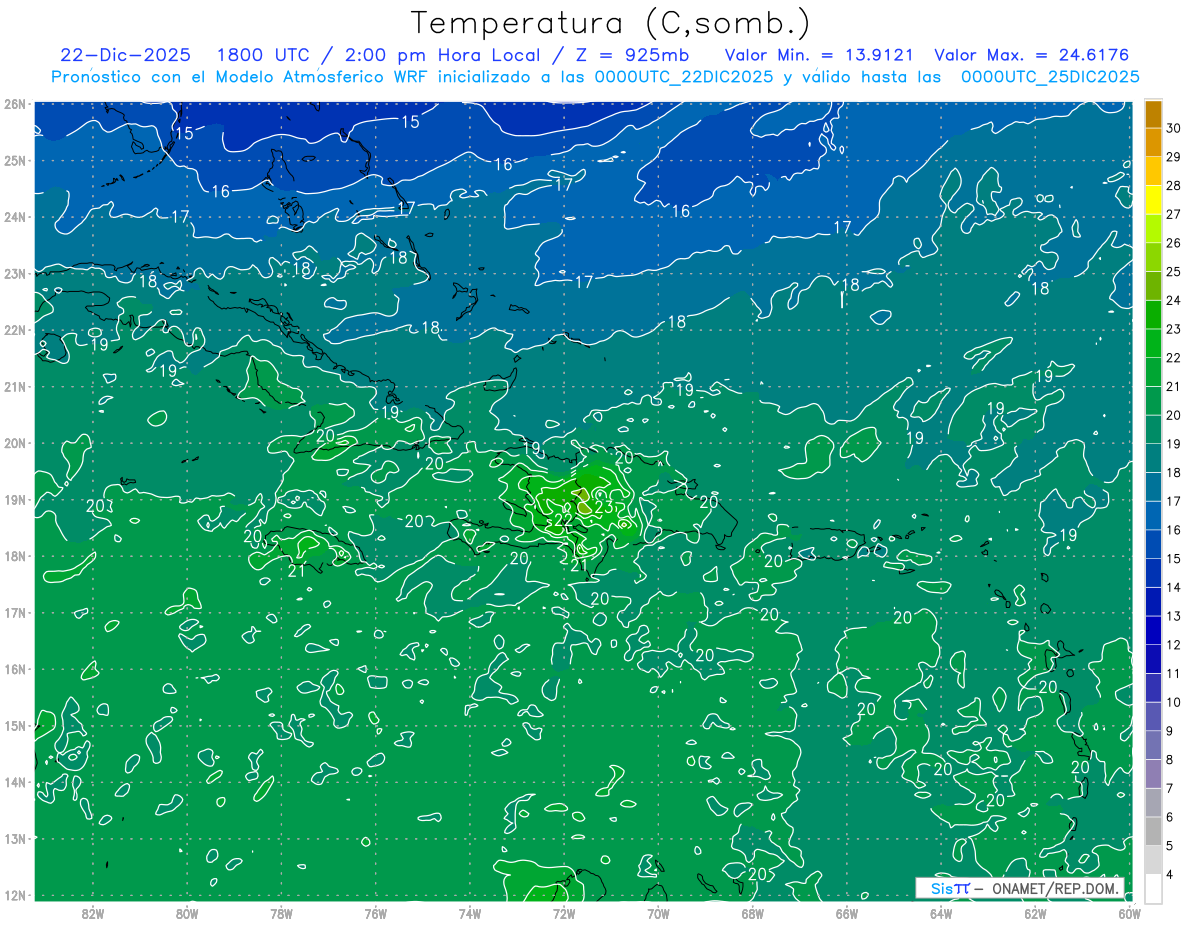Click the longitude axis label '82W'
This screenshot has height=927, width=1200.
click(93, 913)
